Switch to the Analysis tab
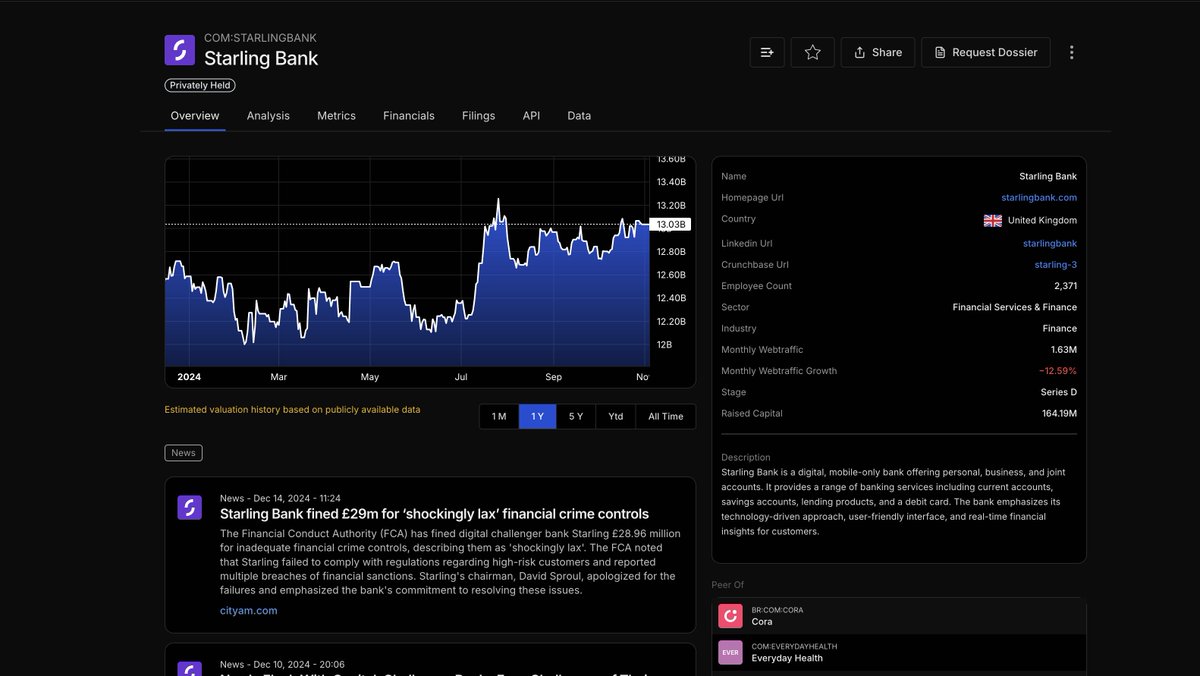The height and width of the screenshot is (676, 1200). point(268,116)
